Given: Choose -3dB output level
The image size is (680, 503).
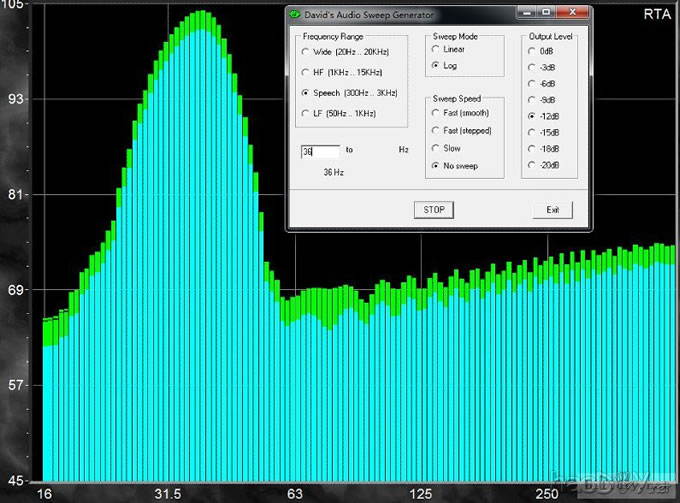Looking at the screenshot, I should 531,67.
